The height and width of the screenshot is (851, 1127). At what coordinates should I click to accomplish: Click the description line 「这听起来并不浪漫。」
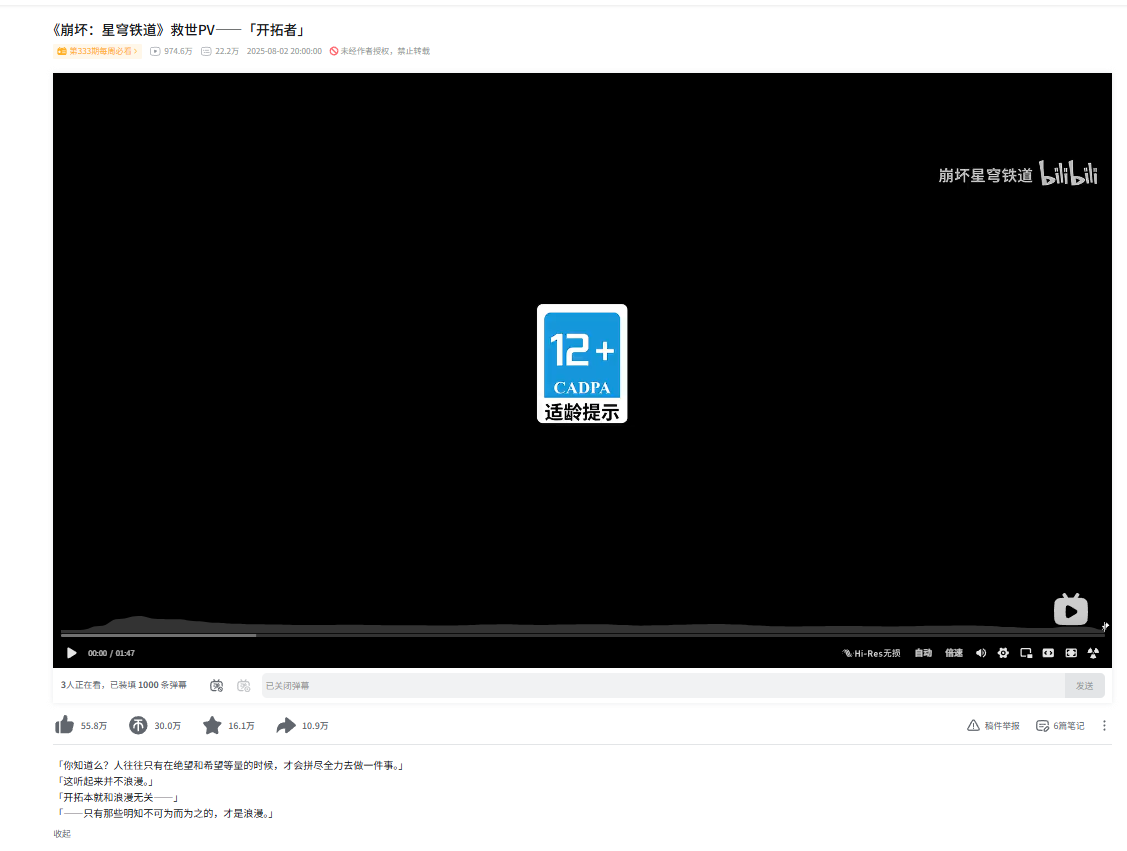click(x=104, y=781)
